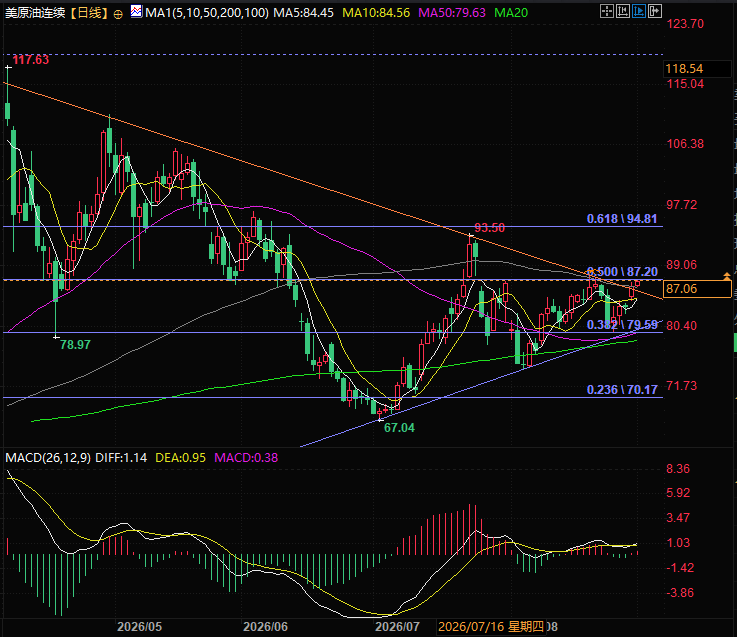Viewport: 737px width, 637px height.
Task: Click the 106.38 price axis value
Action: click(x=685, y=144)
